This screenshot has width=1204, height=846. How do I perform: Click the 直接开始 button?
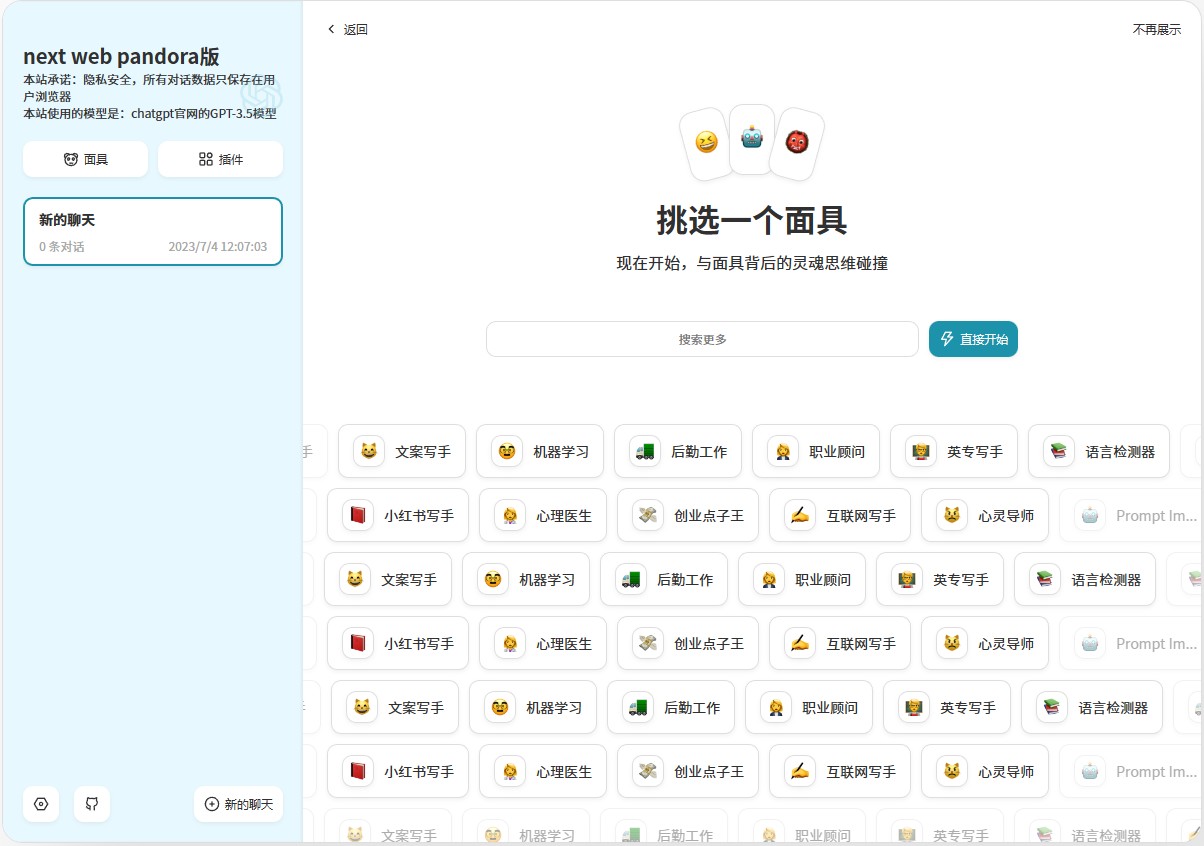(973, 339)
